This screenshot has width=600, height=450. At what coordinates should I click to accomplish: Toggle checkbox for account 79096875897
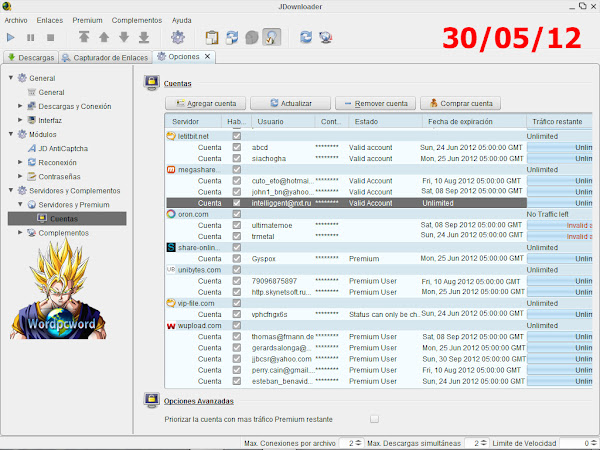(x=237, y=281)
